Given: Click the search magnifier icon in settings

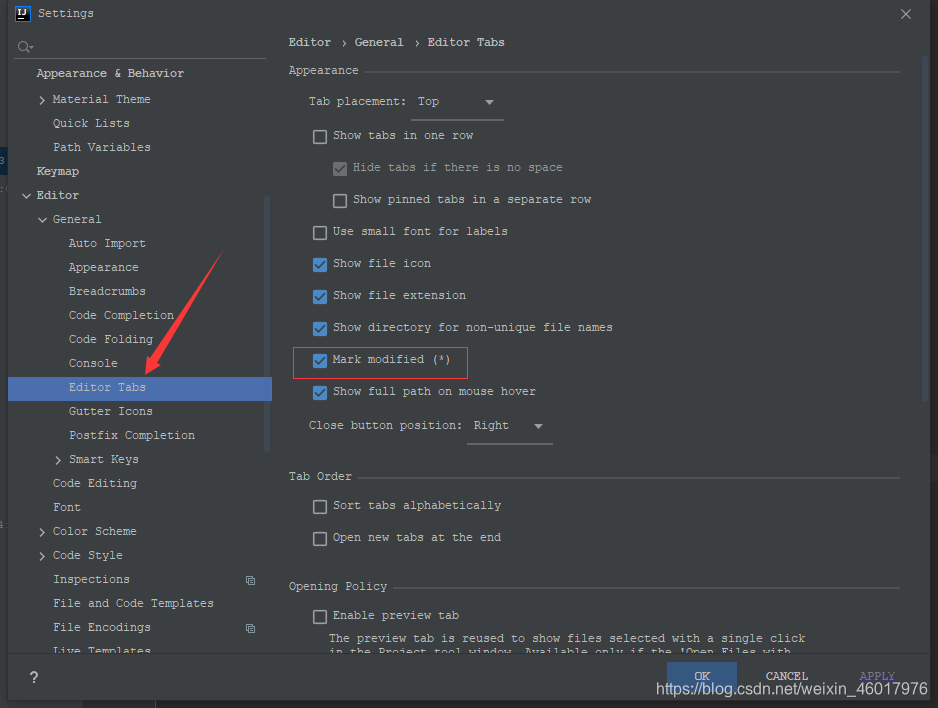Looking at the screenshot, I should coord(25,47).
